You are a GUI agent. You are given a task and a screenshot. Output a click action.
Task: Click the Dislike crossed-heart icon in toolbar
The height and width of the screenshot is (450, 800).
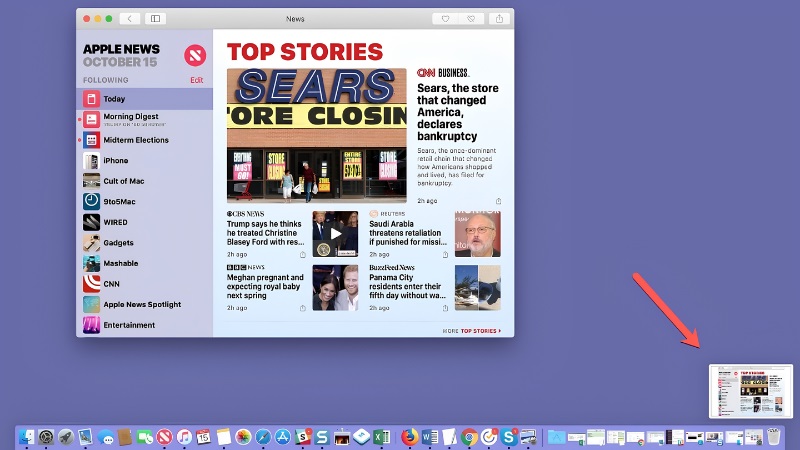pyautogui.click(x=471, y=19)
